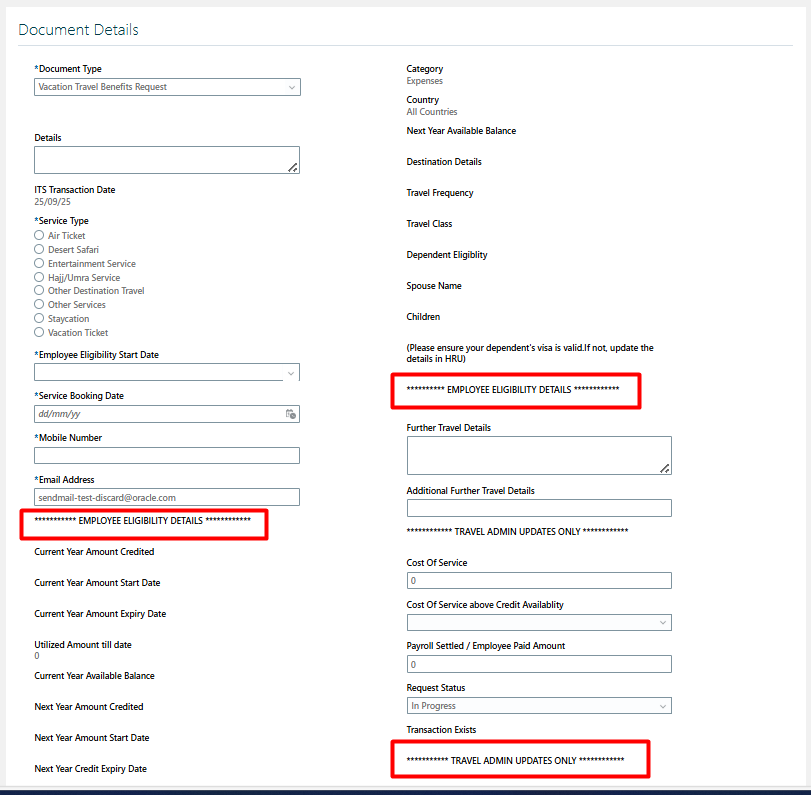Select the Vacation Ticket radio button
Viewport: 811px width, 795px height.
pos(39,332)
